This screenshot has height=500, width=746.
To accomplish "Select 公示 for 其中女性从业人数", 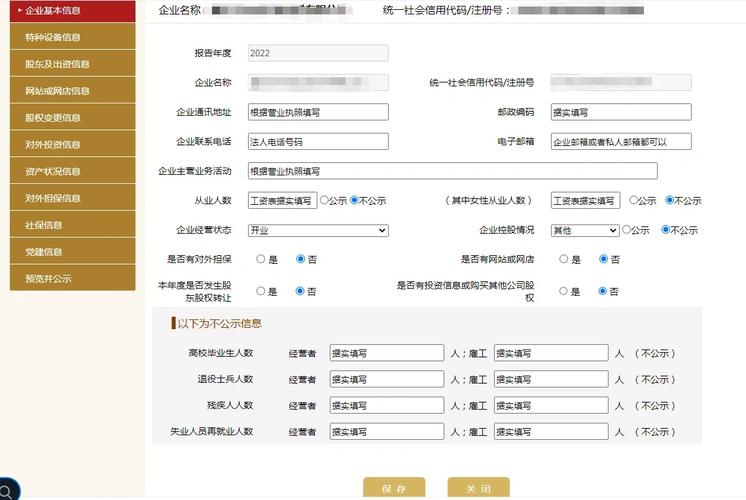I will point(633,200).
